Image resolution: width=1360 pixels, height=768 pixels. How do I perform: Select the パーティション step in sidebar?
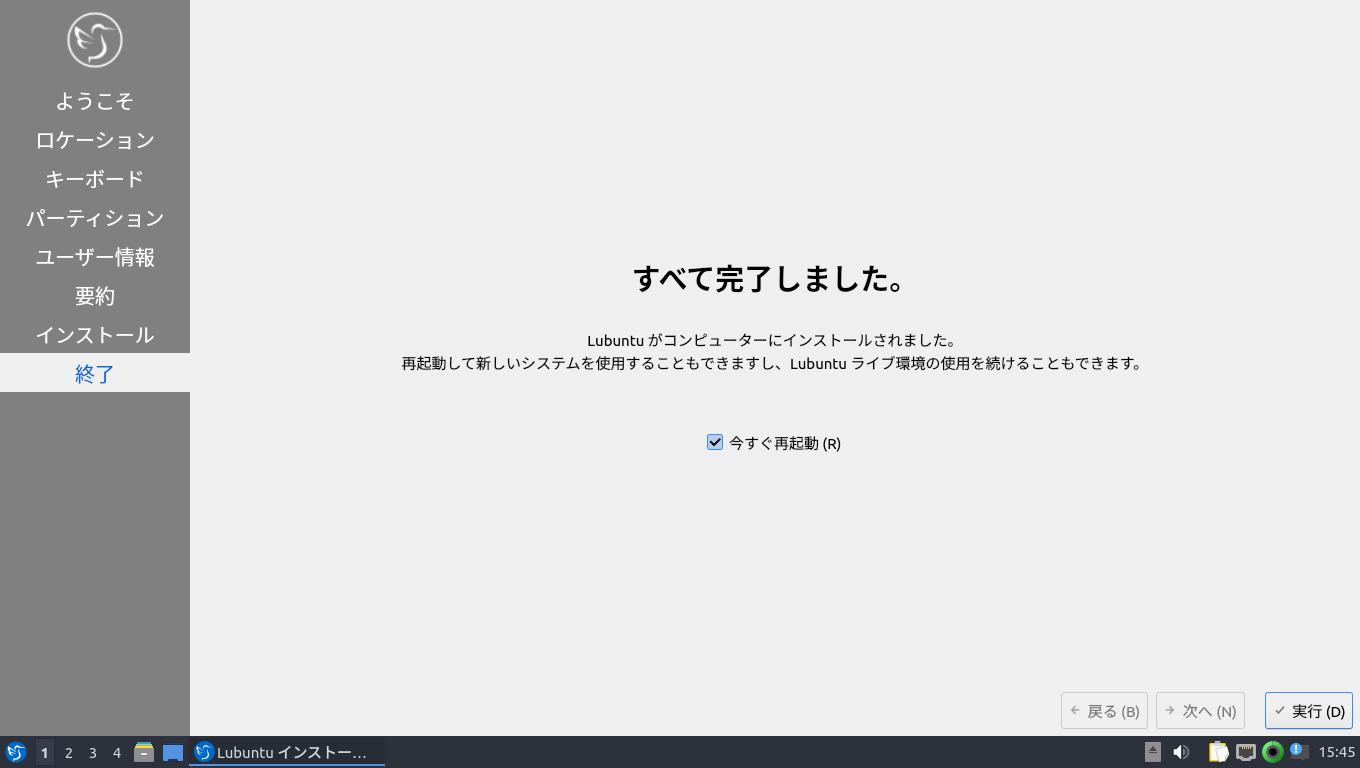(x=95, y=218)
